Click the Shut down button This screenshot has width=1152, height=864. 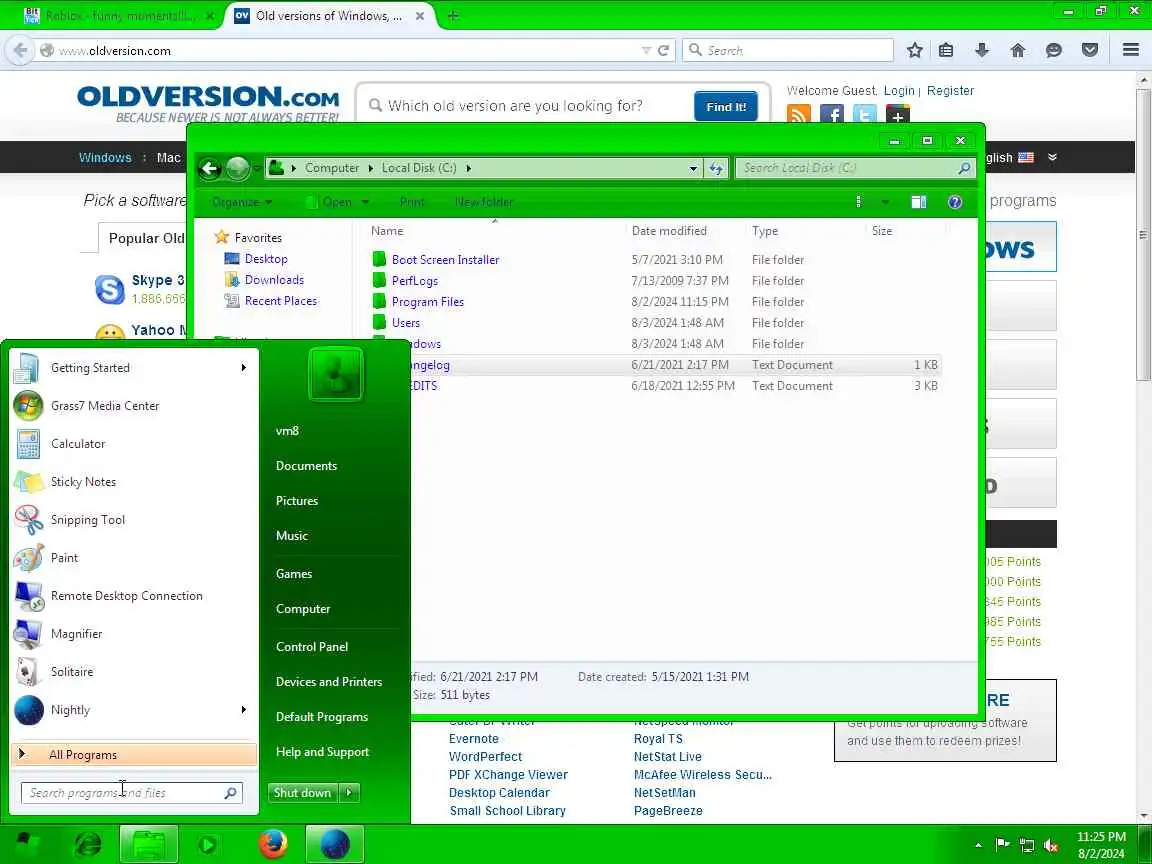pyautogui.click(x=302, y=793)
